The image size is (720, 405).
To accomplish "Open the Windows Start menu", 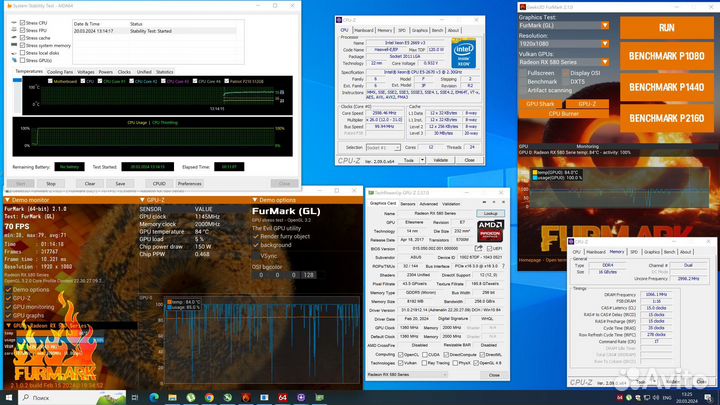I will [x=9, y=397].
